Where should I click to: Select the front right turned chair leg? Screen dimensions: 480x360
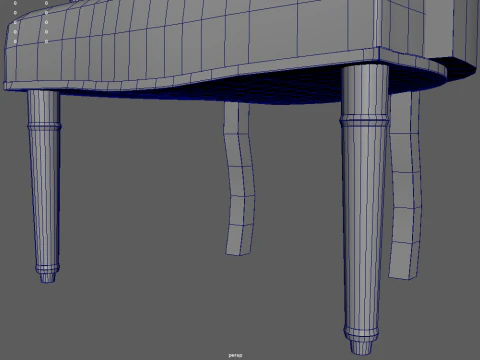coord(363,210)
